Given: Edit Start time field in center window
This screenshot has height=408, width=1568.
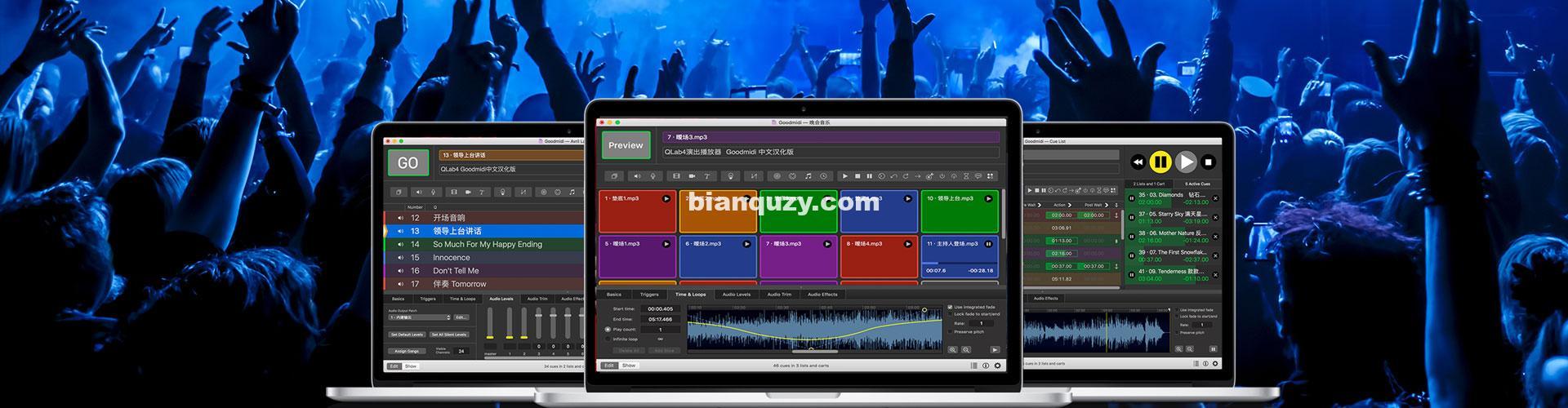Looking at the screenshot, I should pos(660,308).
